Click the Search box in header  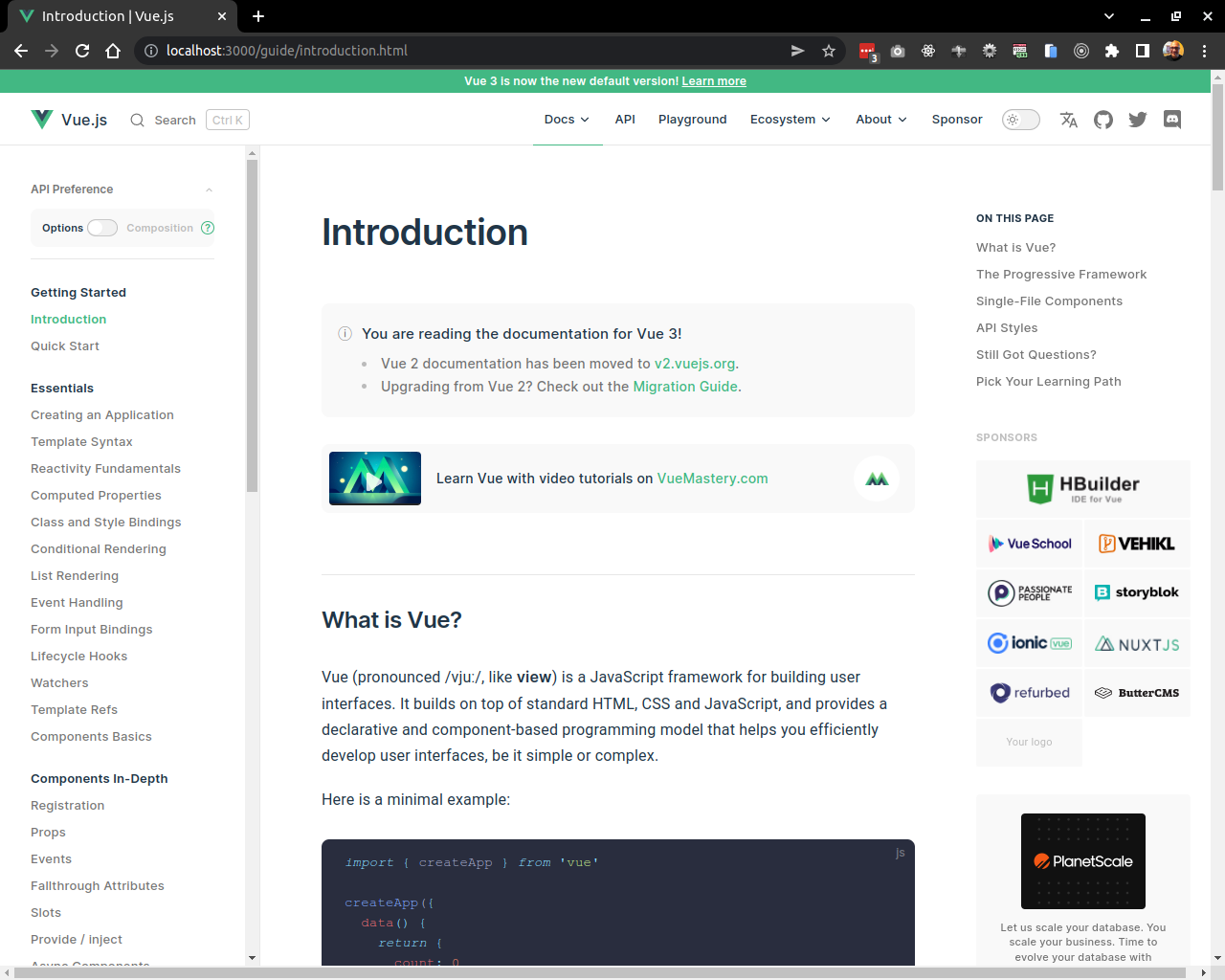coord(189,120)
